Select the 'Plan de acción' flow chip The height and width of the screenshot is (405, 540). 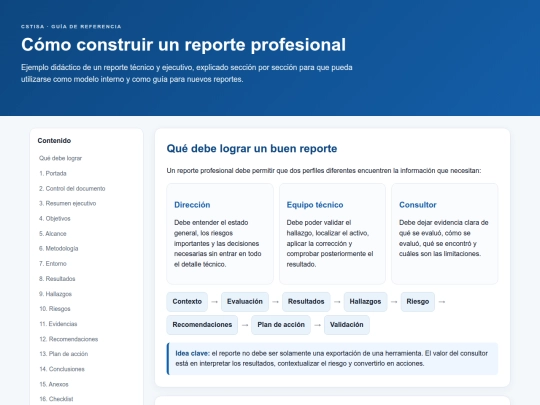coord(281,325)
